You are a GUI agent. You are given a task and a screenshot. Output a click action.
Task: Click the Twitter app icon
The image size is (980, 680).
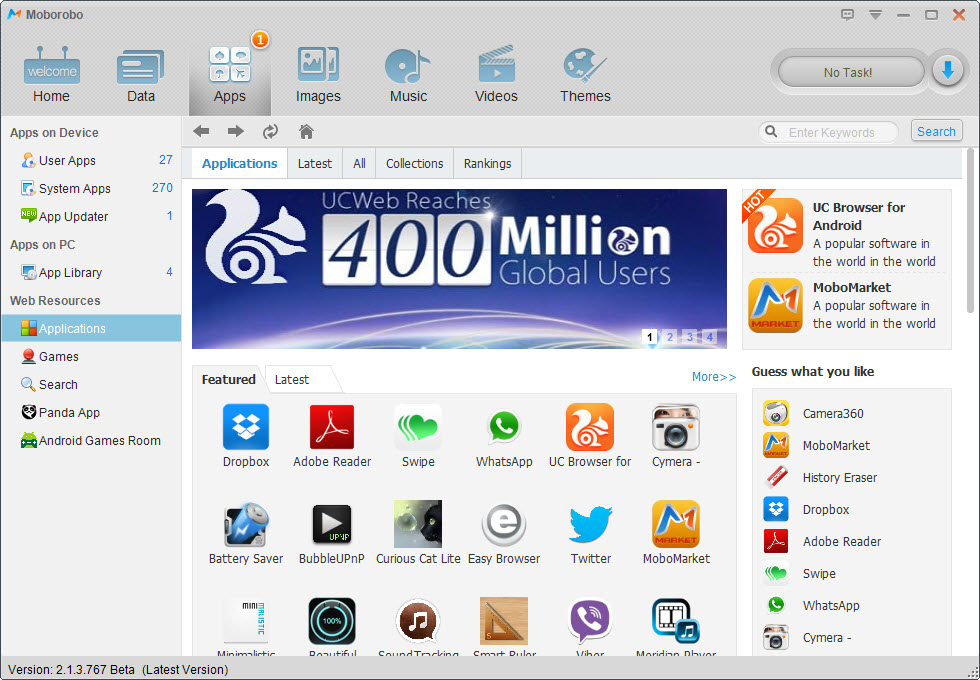pos(590,525)
